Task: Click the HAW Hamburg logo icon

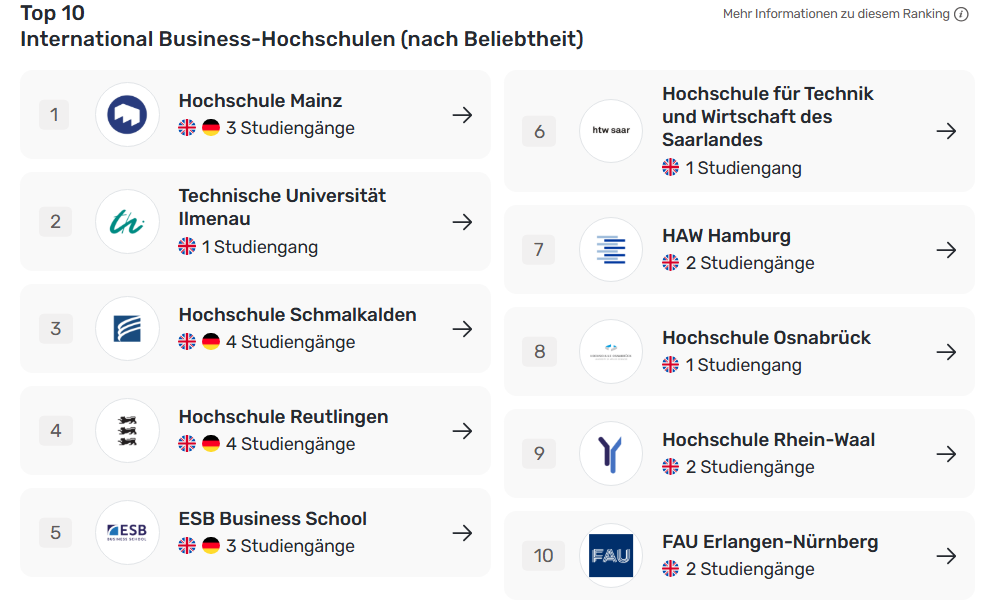Action: 611,249
